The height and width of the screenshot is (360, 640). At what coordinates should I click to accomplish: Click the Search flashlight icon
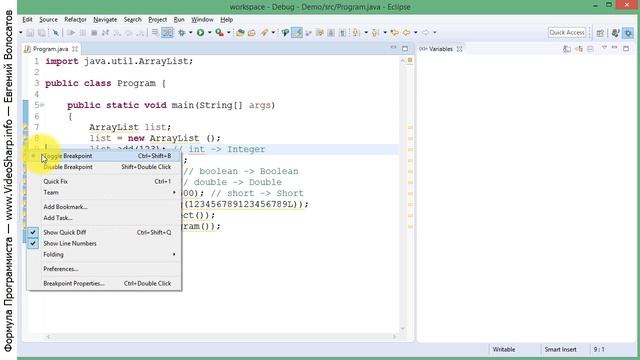(x=264, y=33)
